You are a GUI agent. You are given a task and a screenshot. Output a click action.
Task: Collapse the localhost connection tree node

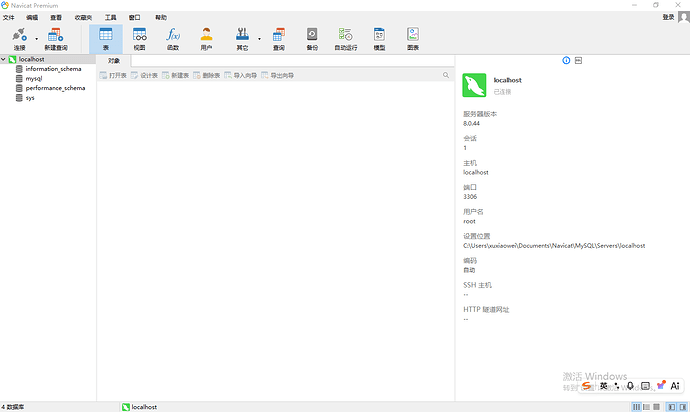click(4, 59)
